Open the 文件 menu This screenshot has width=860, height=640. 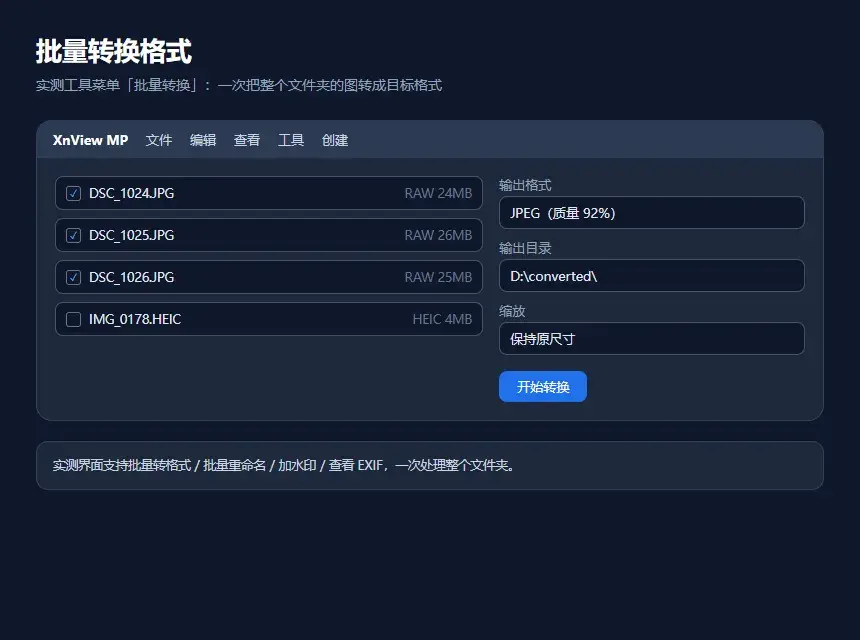click(x=159, y=140)
